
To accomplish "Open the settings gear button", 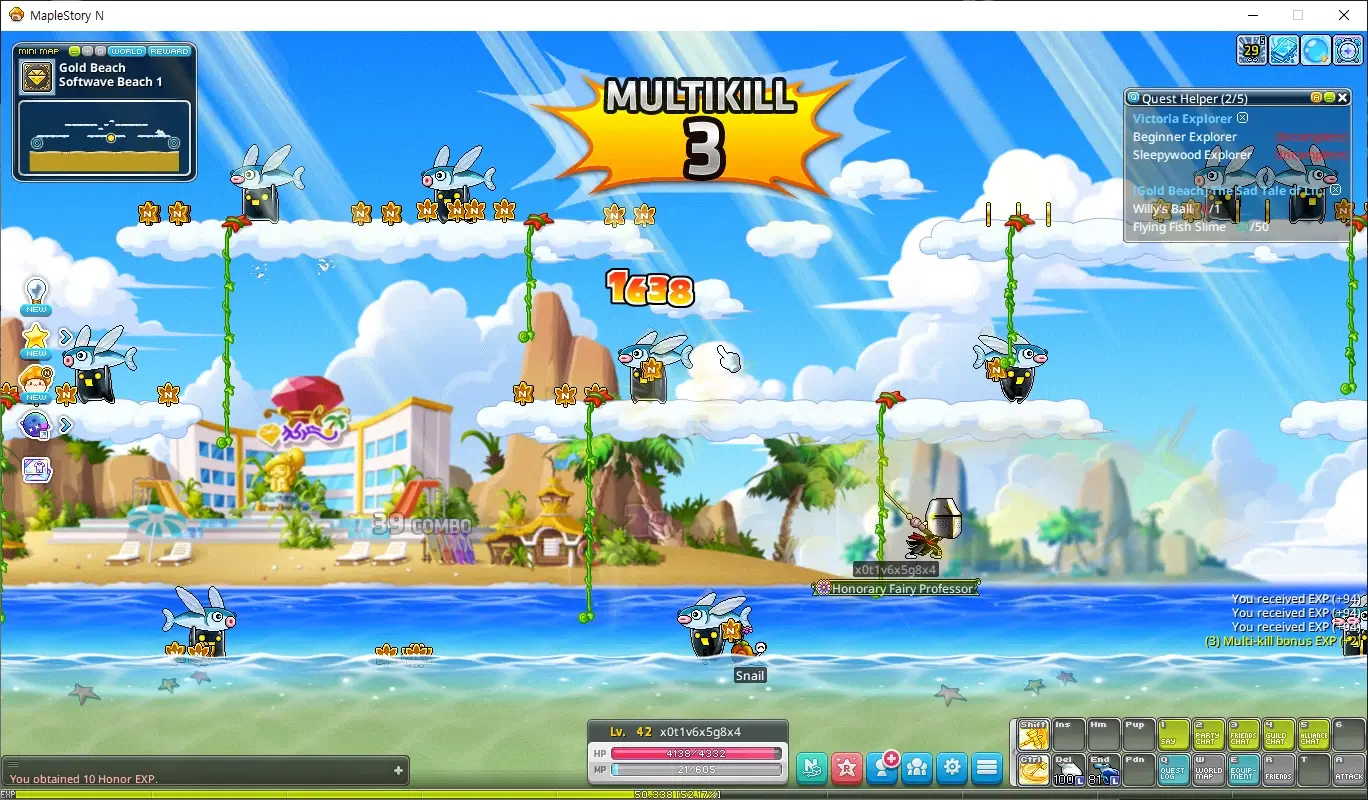I will [952, 767].
